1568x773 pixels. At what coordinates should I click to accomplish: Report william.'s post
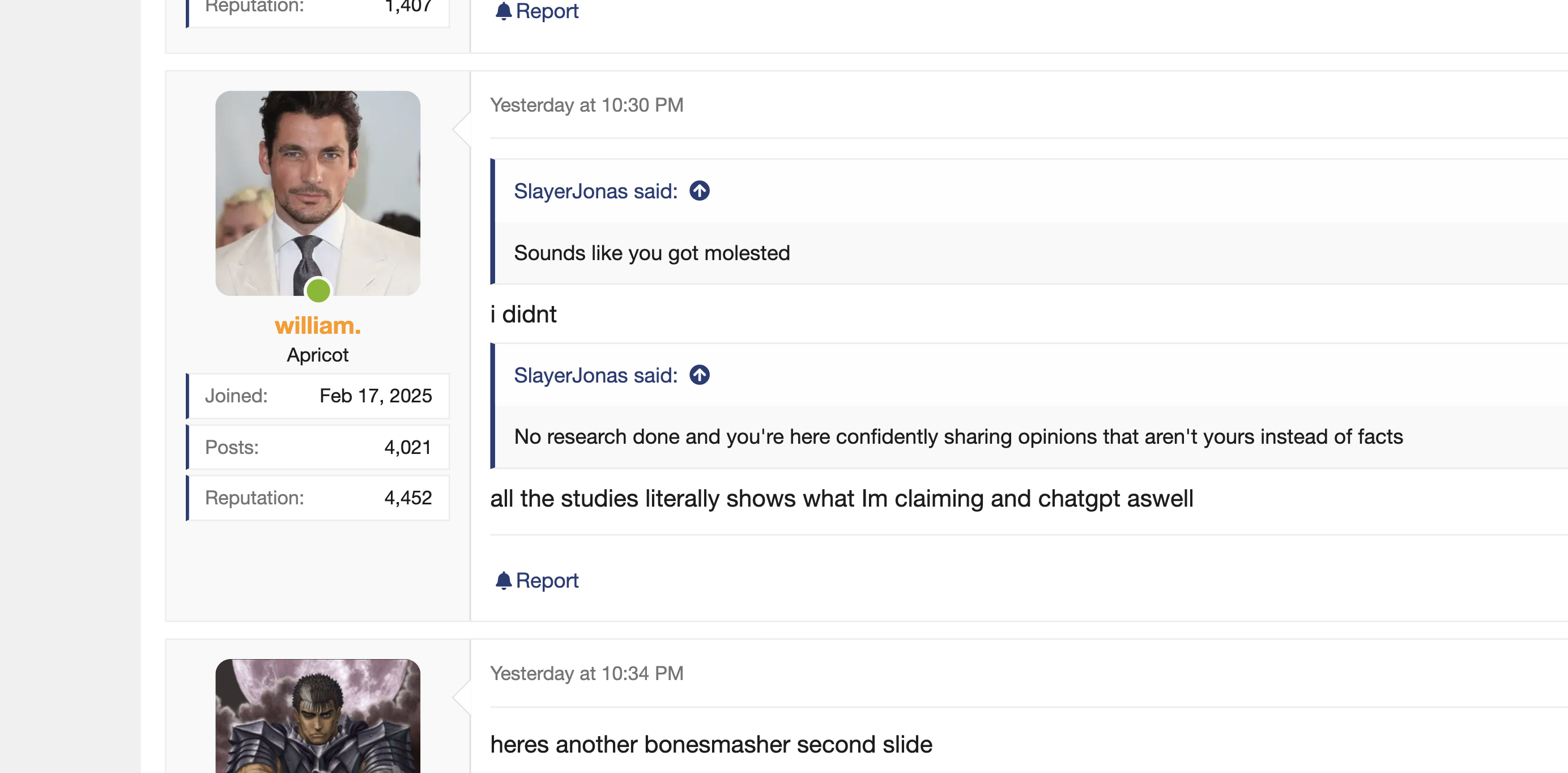point(546,580)
